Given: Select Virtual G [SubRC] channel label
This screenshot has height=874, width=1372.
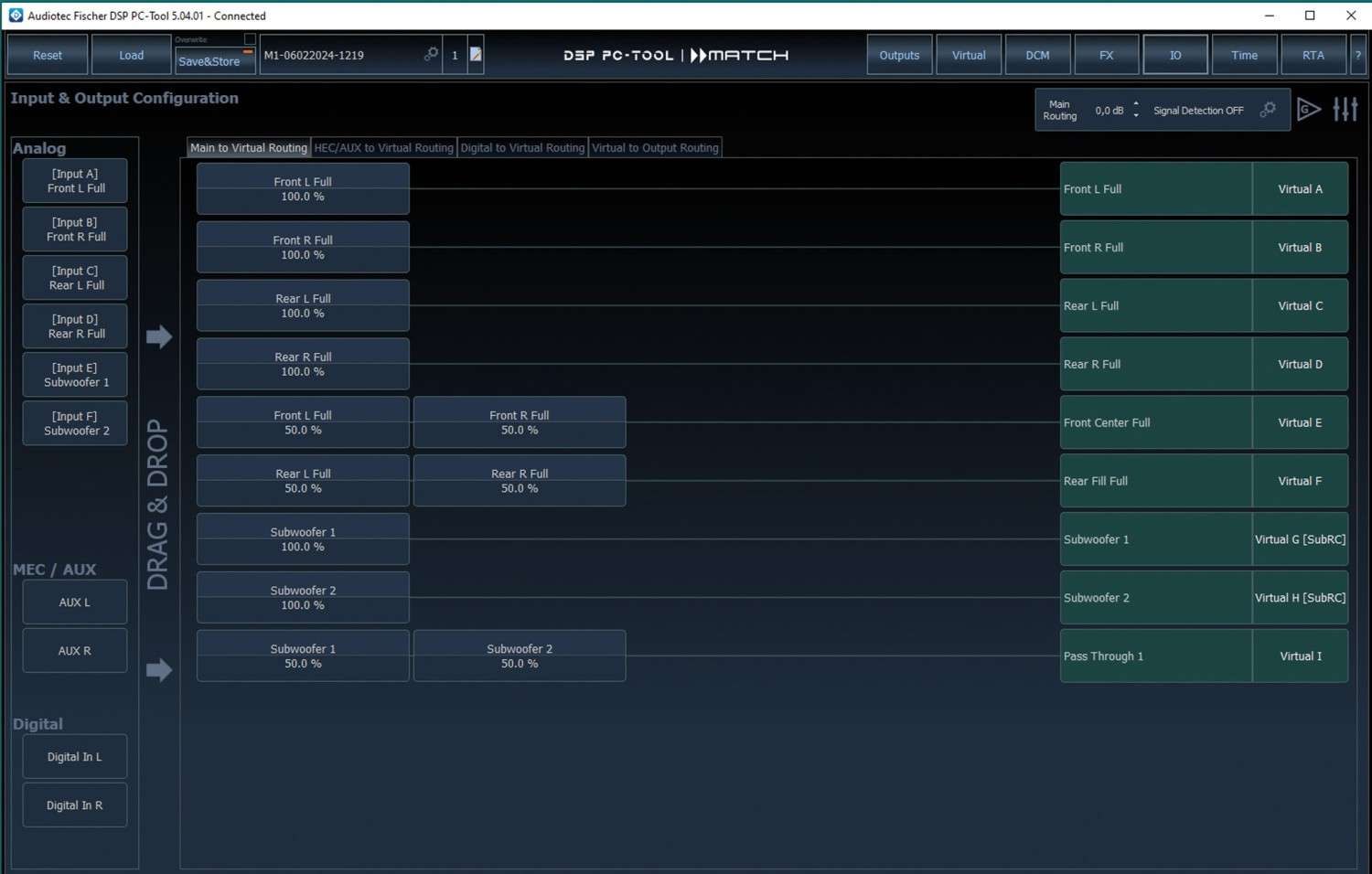Looking at the screenshot, I should [x=1300, y=539].
